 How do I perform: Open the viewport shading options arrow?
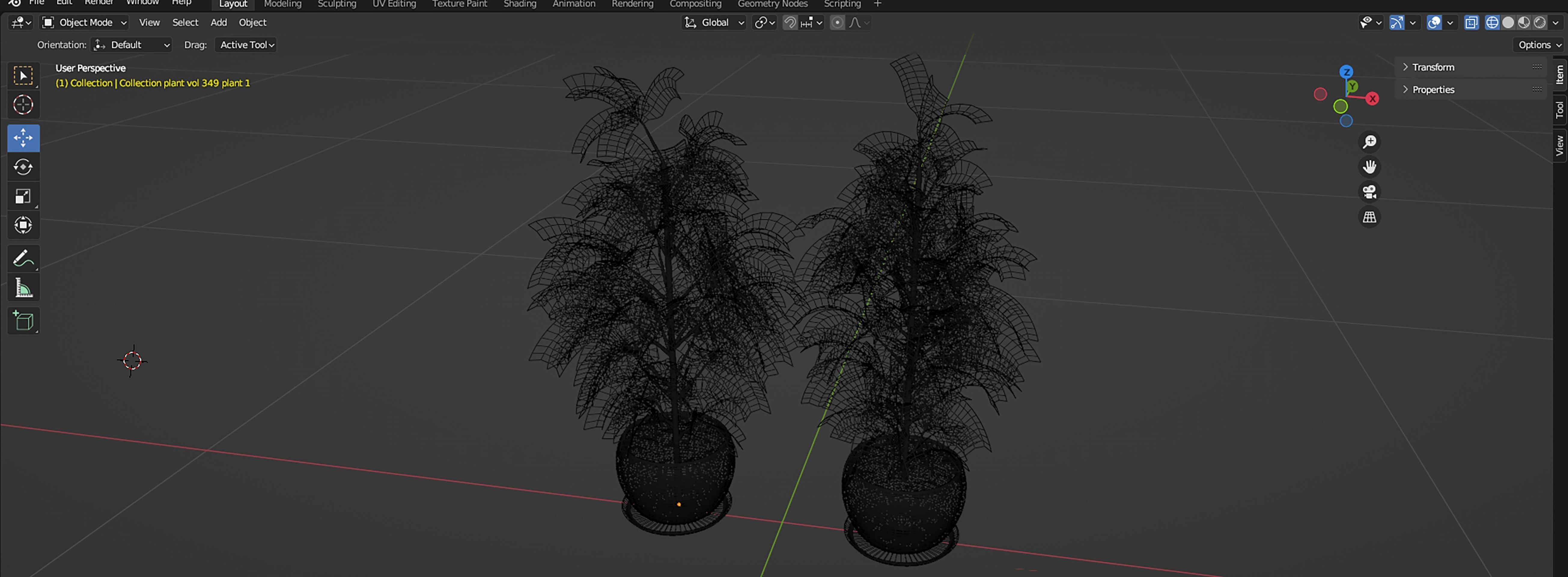point(1555,23)
